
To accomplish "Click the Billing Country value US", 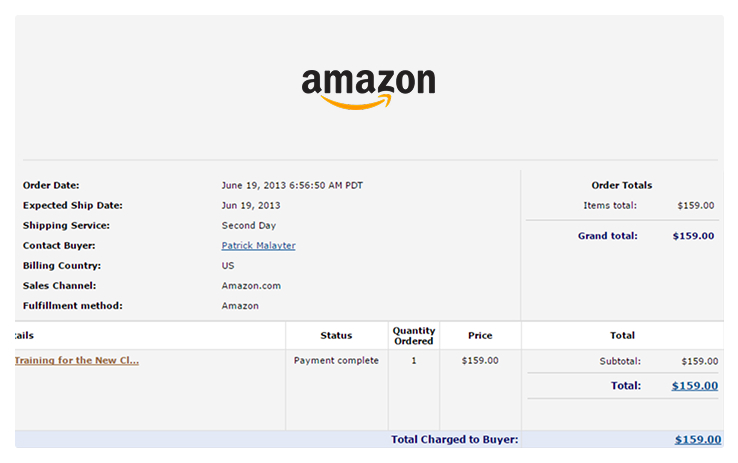I will point(228,266).
